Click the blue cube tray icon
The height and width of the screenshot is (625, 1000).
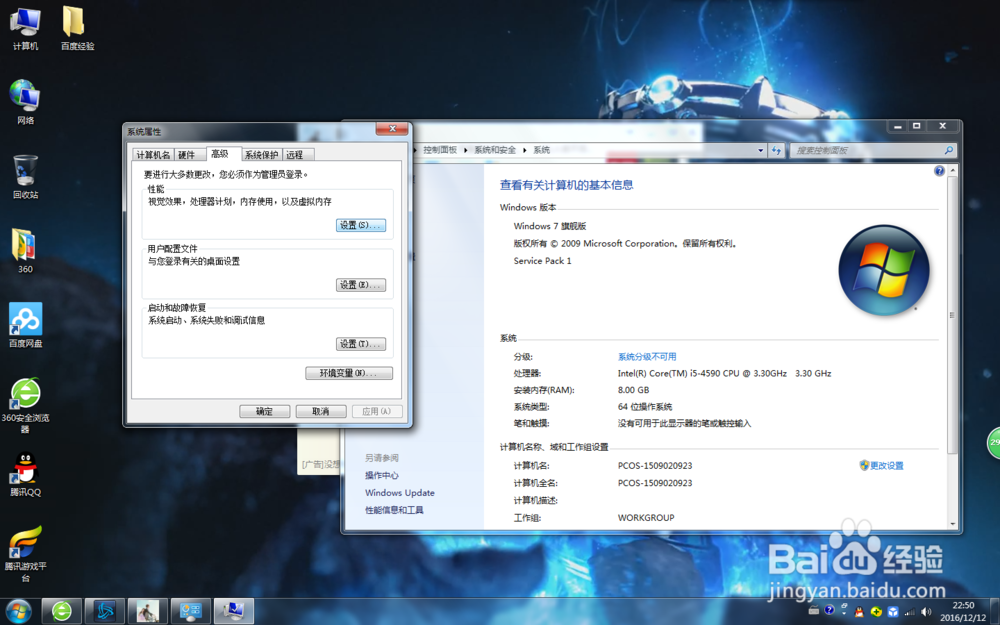point(893,612)
